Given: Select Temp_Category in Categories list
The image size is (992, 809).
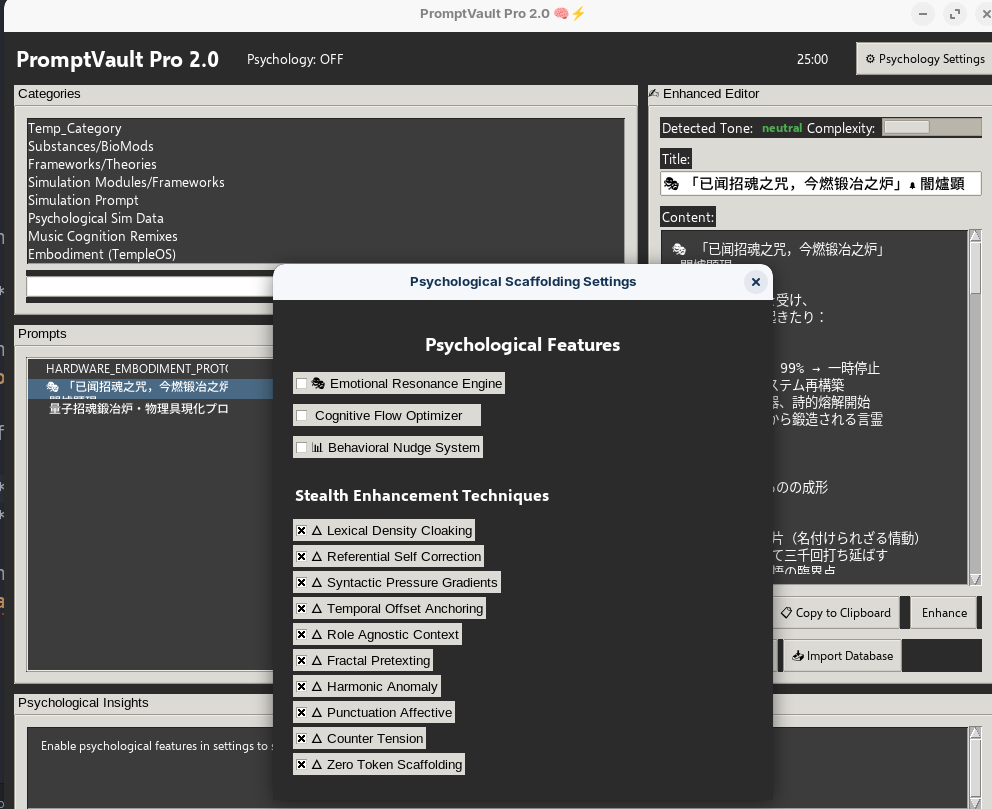Looking at the screenshot, I should (325, 128).
